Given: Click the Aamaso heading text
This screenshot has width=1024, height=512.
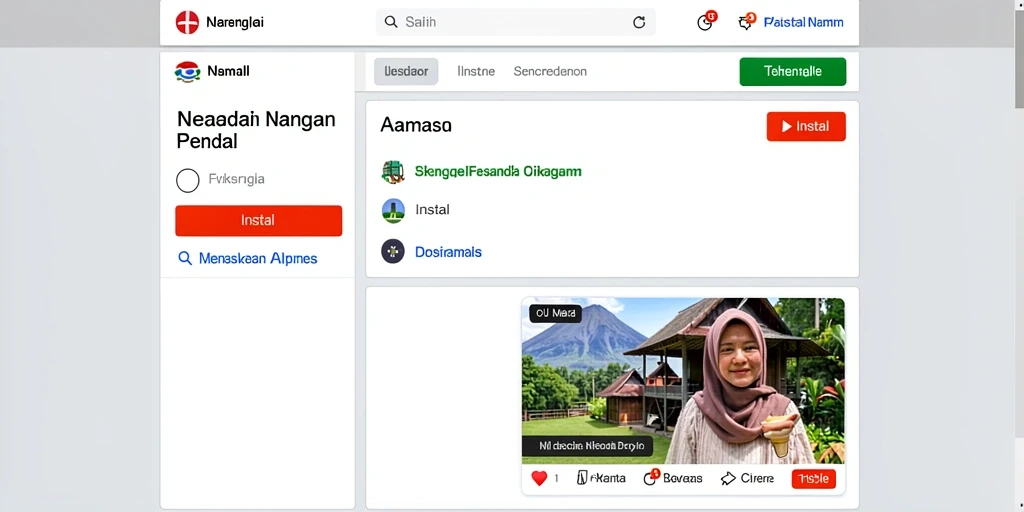Looking at the screenshot, I should tap(416, 125).
